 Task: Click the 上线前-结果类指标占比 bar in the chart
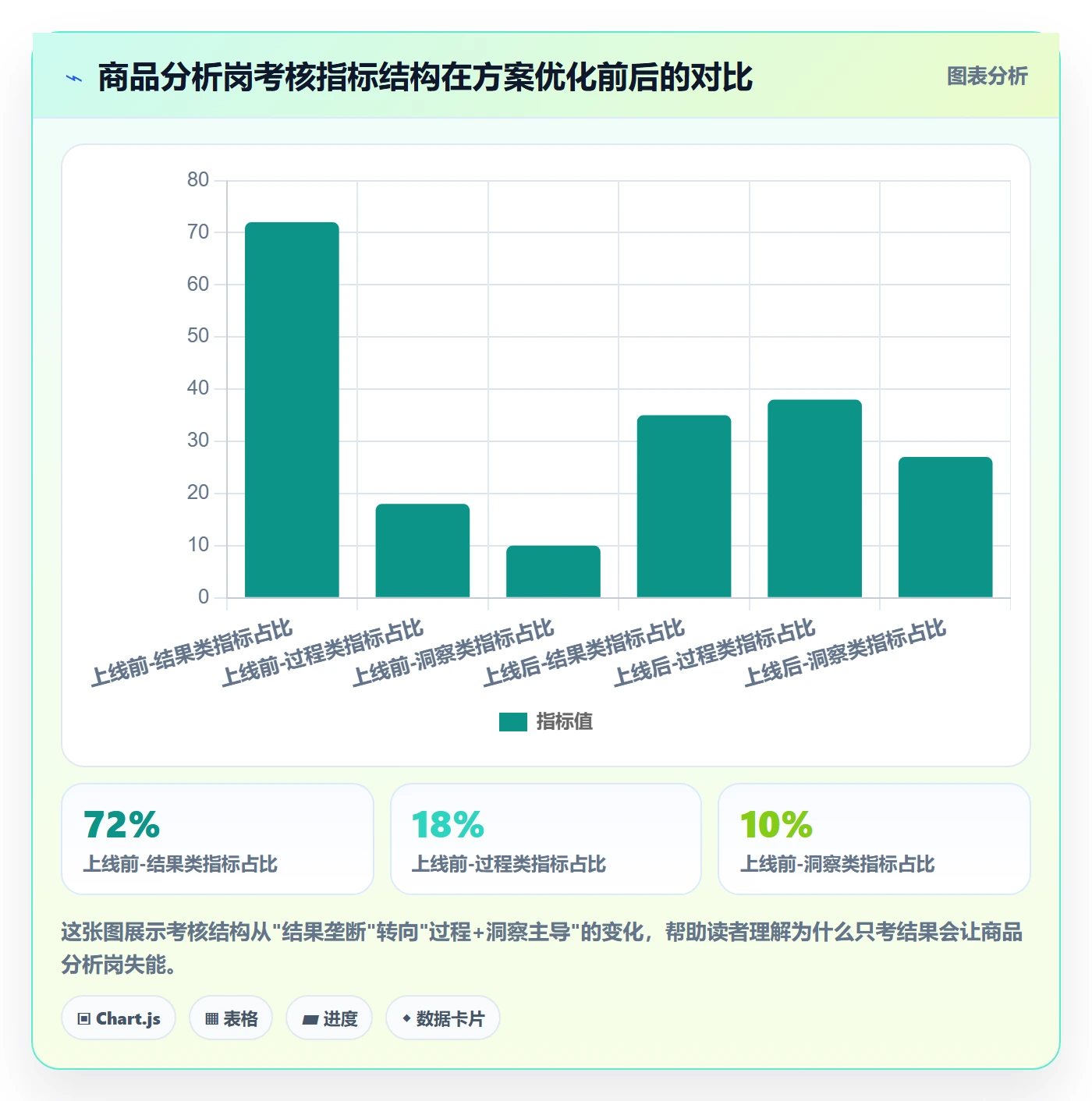click(x=292, y=410)
